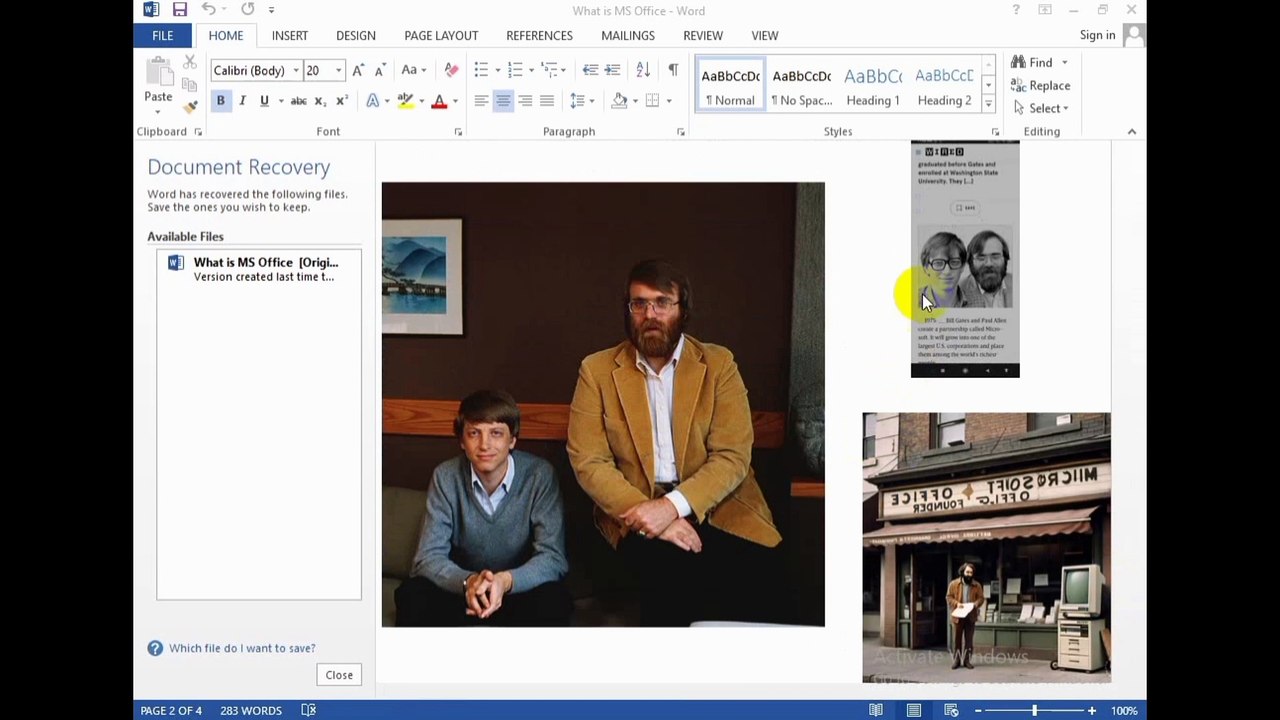Switch to the MAILINGS tab
1280x720 pixels.
coord(628,35)
